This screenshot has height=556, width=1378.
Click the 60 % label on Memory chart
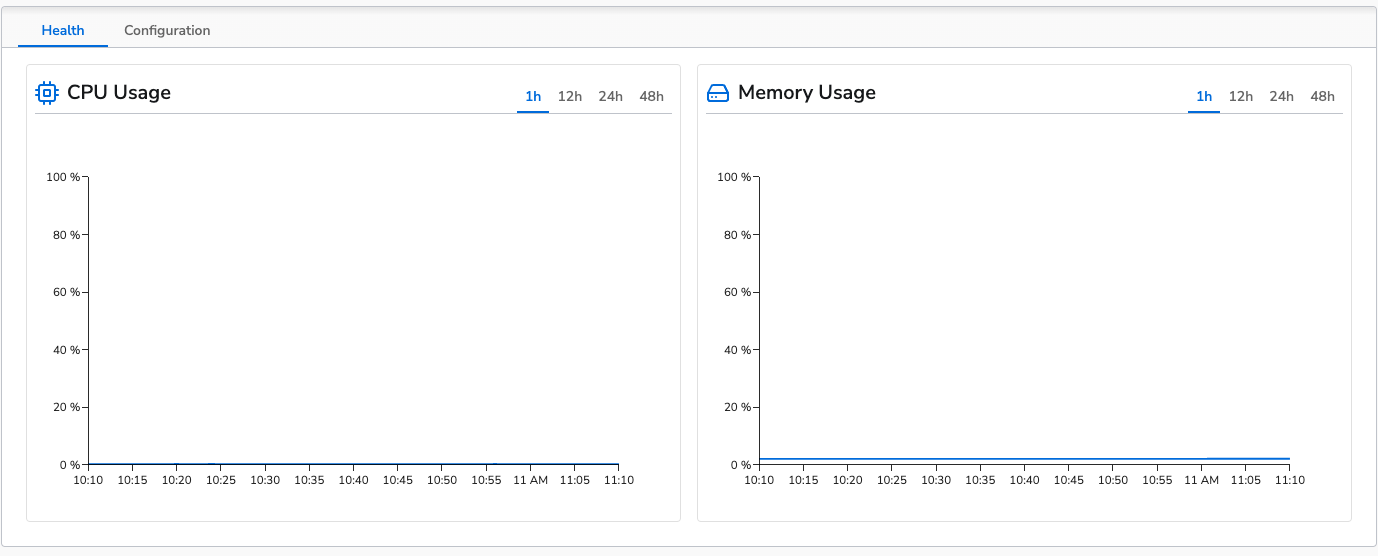click(737, 292)
